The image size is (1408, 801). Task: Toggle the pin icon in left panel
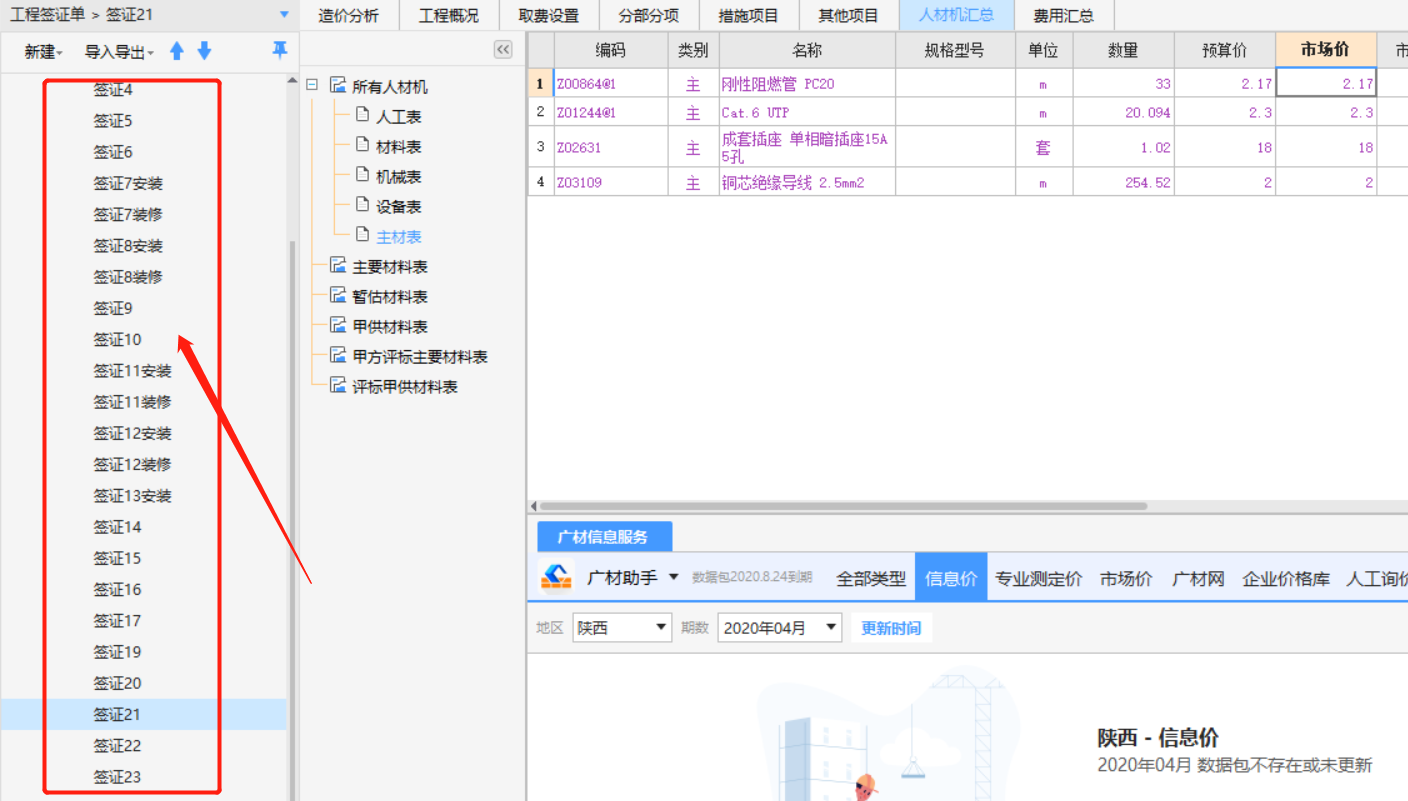(280, 50)
